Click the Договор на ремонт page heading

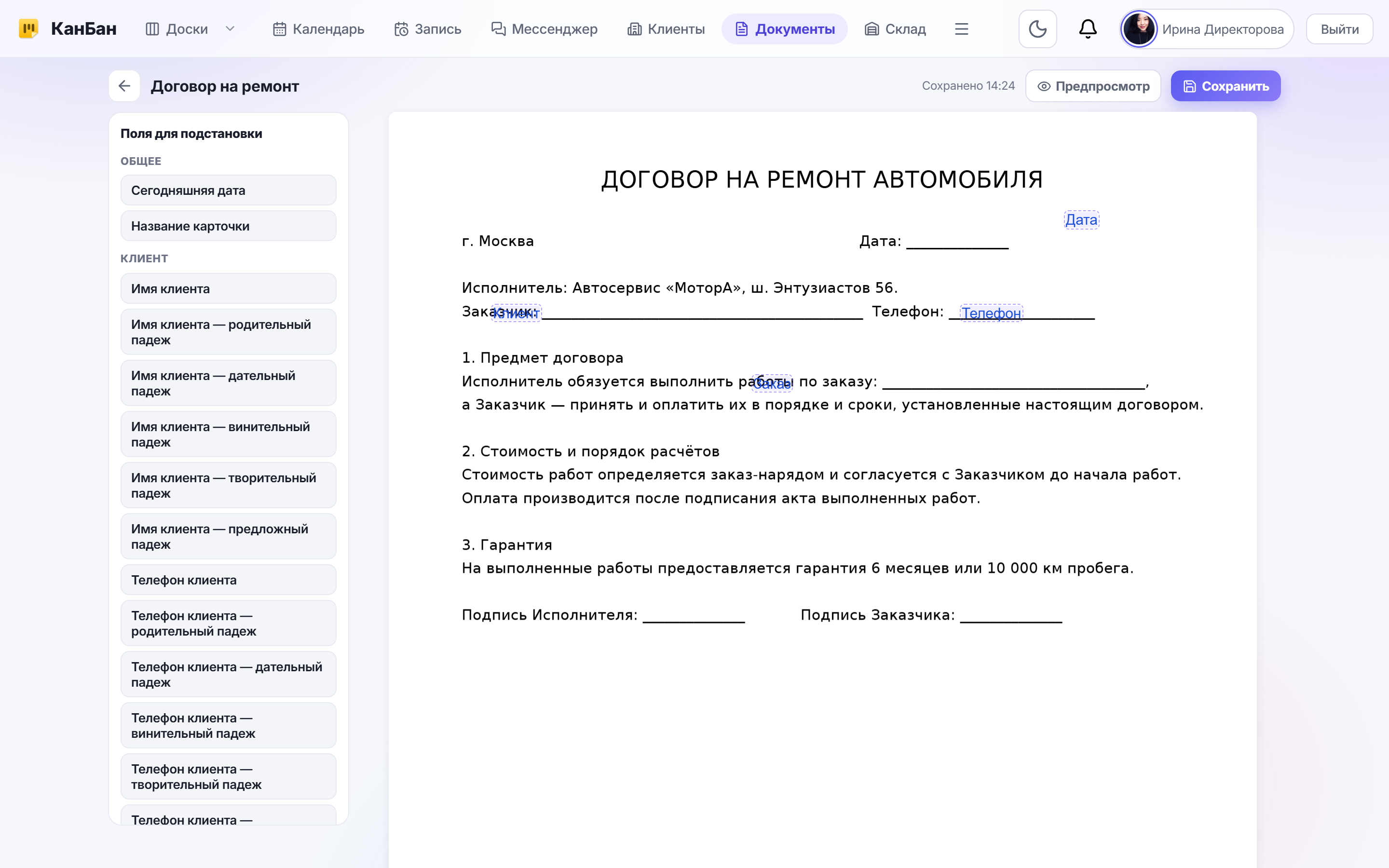coord(225,86)
